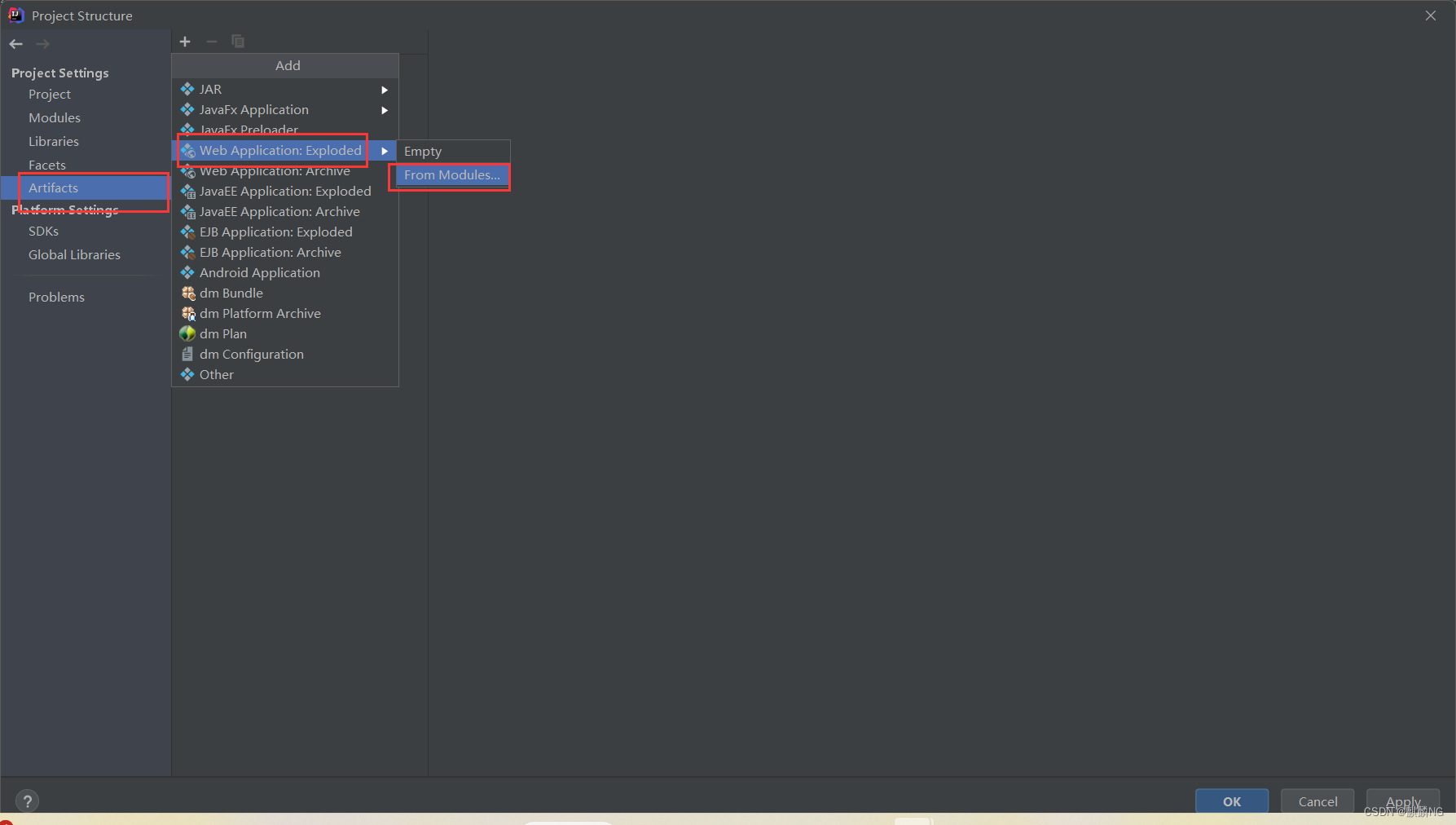The width and height of the screenshot is (1456, 825).
Task: Choose Empty from the submenu
Action: (453, 152)
